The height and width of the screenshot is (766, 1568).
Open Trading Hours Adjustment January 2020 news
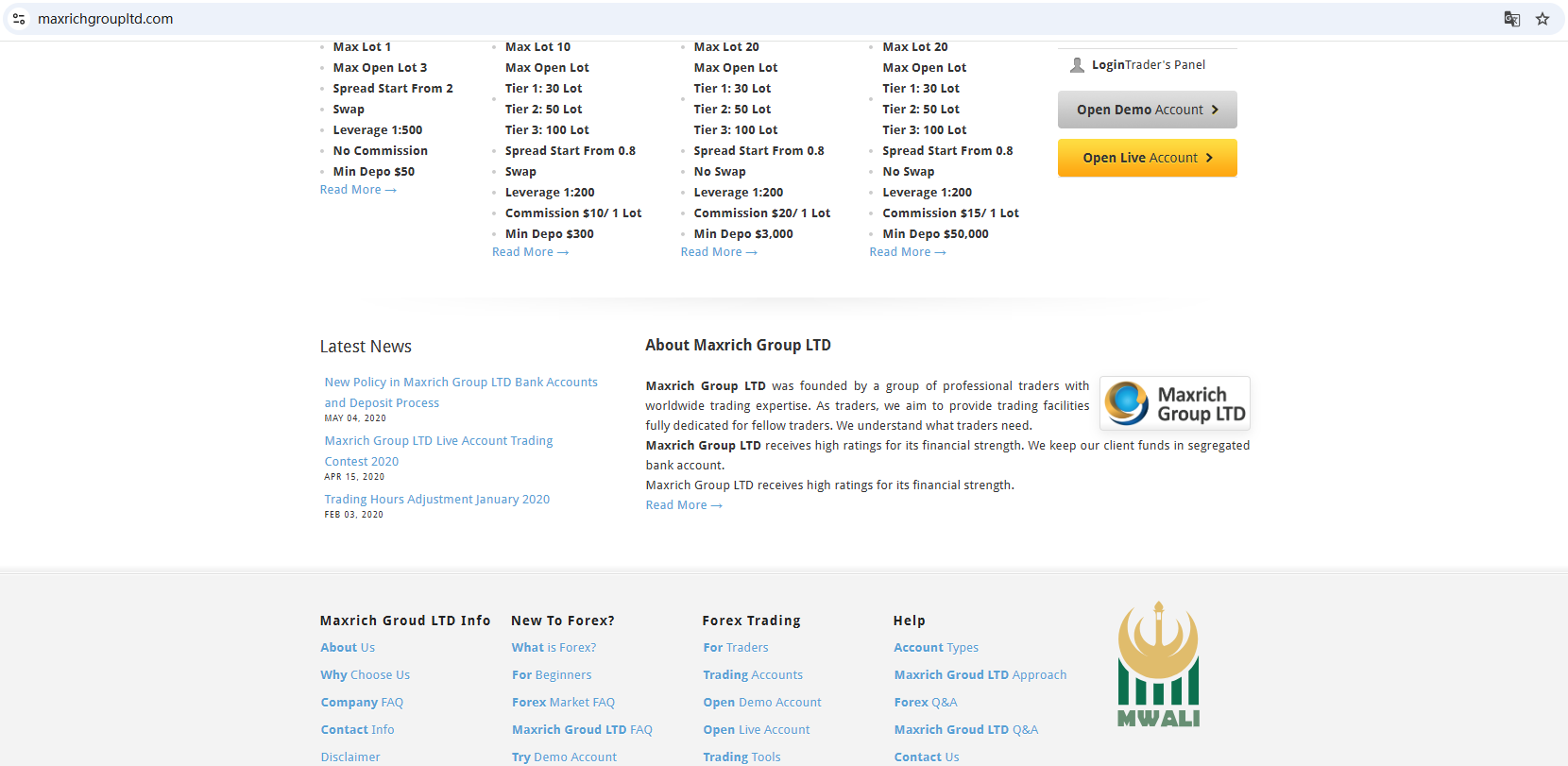[x=436, y=500]
